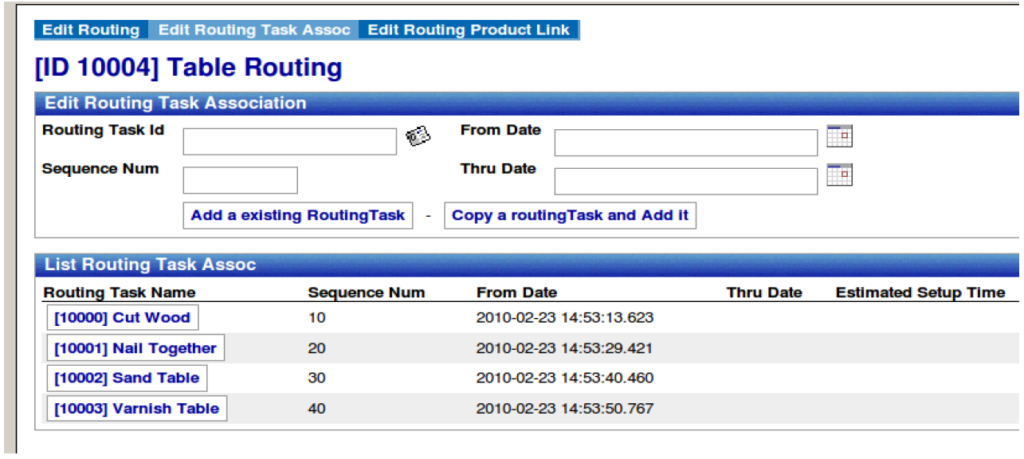The height and width of the screenshot is (459, 1024).
Task: Open the Edit Routing Product Link tab
Action: tap(468, 30)
